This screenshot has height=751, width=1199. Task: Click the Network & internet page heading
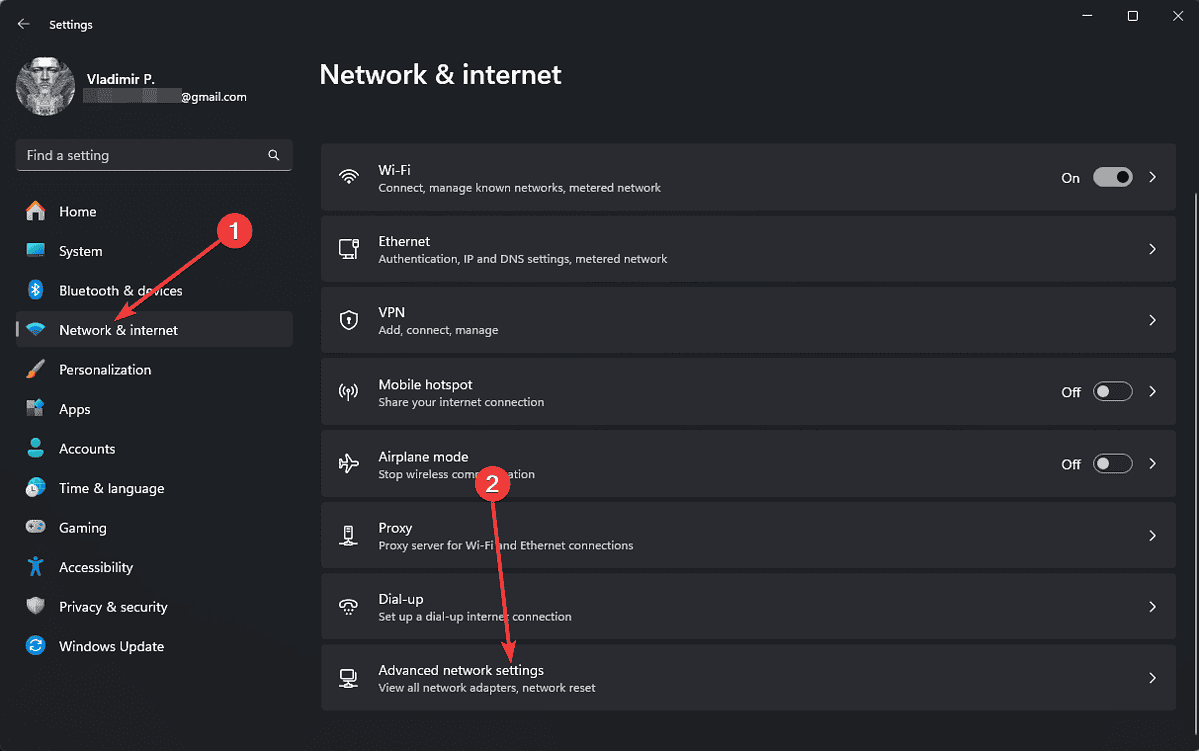click(x=440, y=74)
